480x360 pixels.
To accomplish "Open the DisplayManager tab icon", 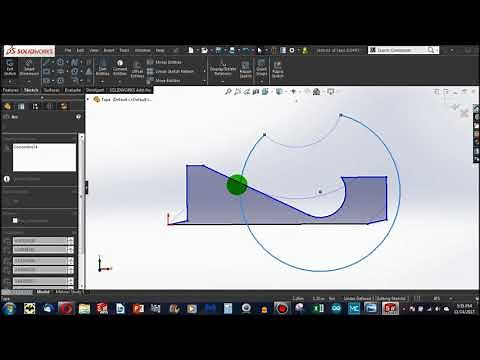I will [x=63, y=106].
